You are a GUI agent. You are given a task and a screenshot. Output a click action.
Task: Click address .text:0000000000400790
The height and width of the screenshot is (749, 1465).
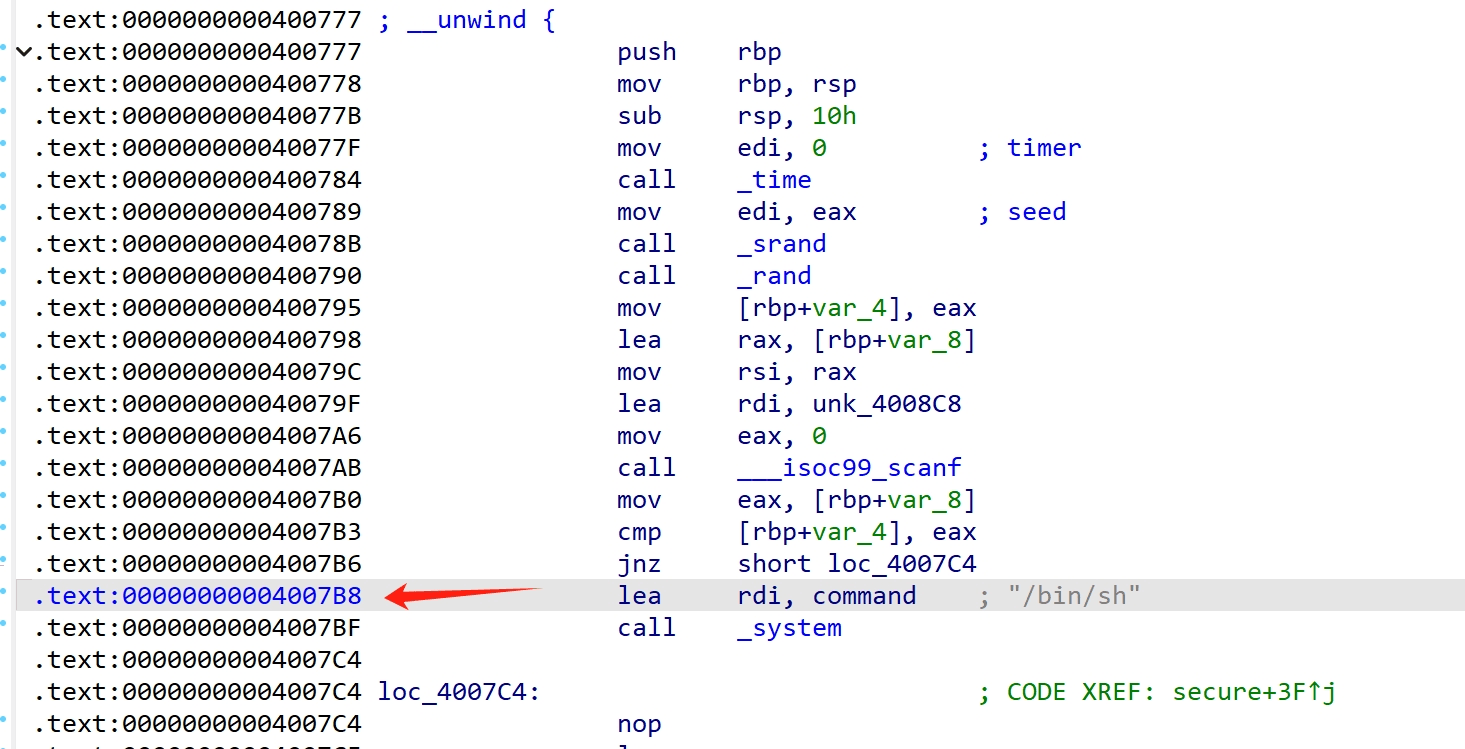[197, 276]
